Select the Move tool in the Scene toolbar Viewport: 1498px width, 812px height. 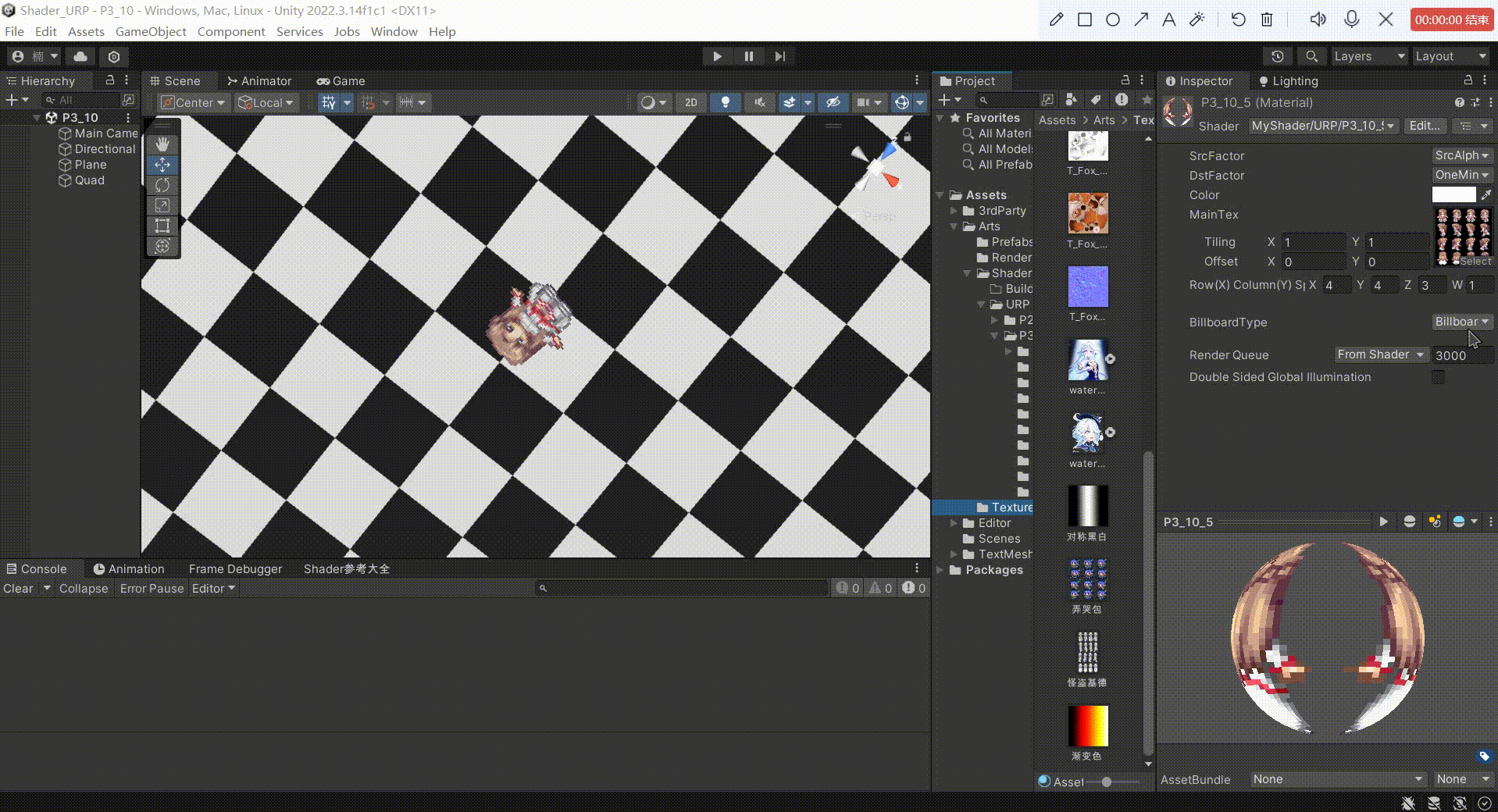click(162, 165)
